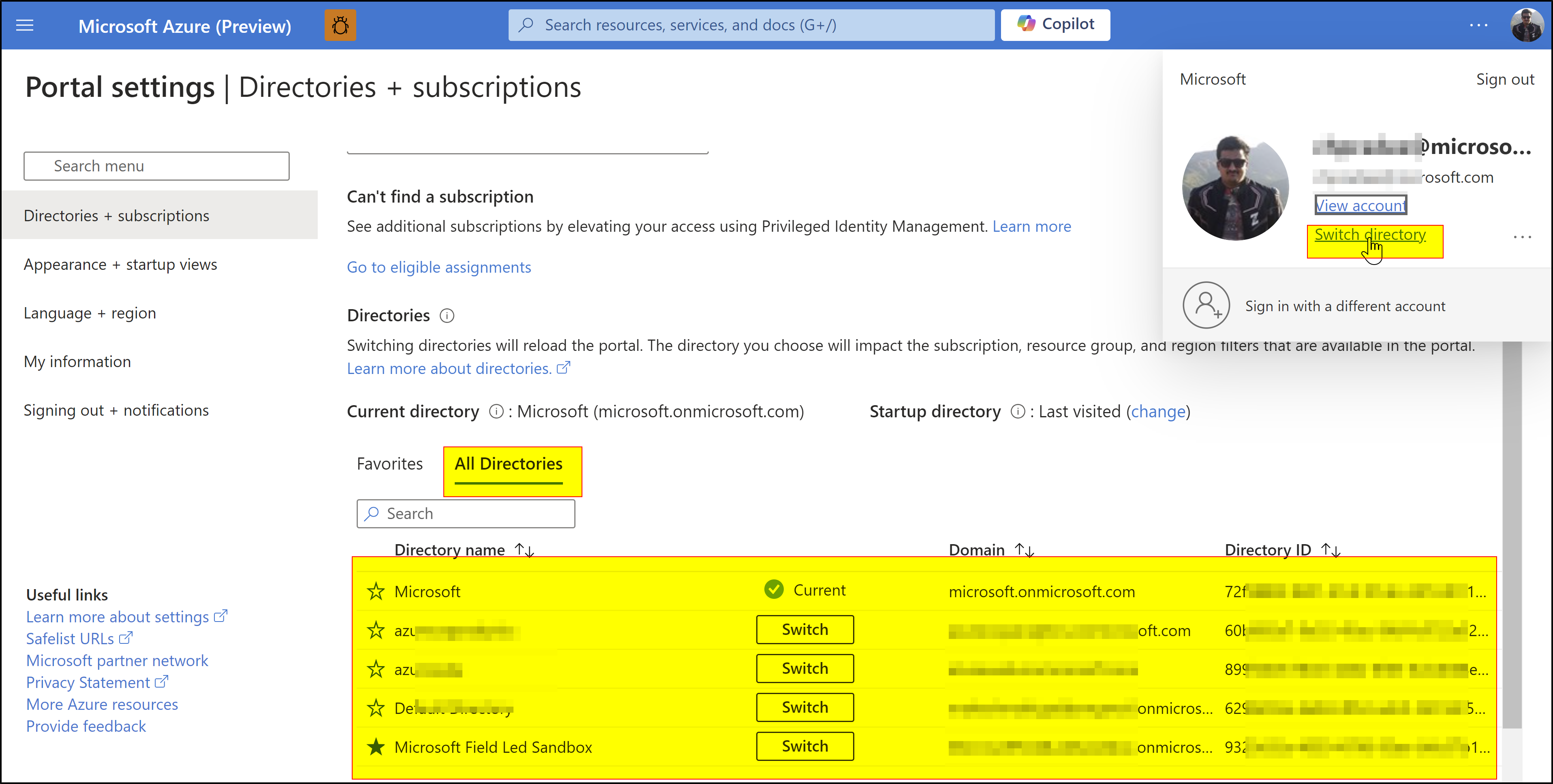1553x784 pixels.
Task: Switch to the Default Directory
Action: pyautogui.click(x=805, y=707)
